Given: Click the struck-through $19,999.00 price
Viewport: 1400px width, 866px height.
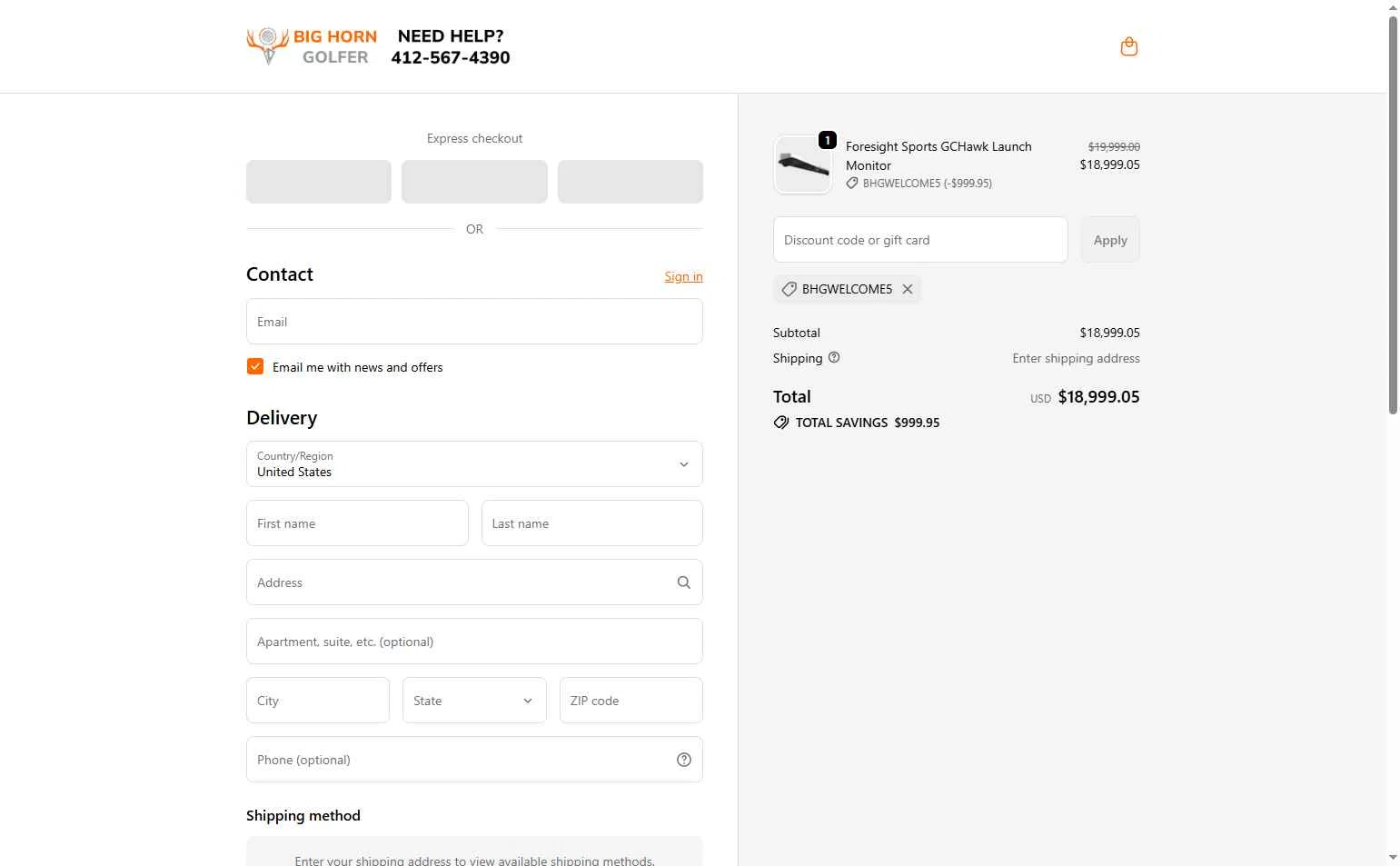Looking at the screenshot, I should tap(1114, 146).
